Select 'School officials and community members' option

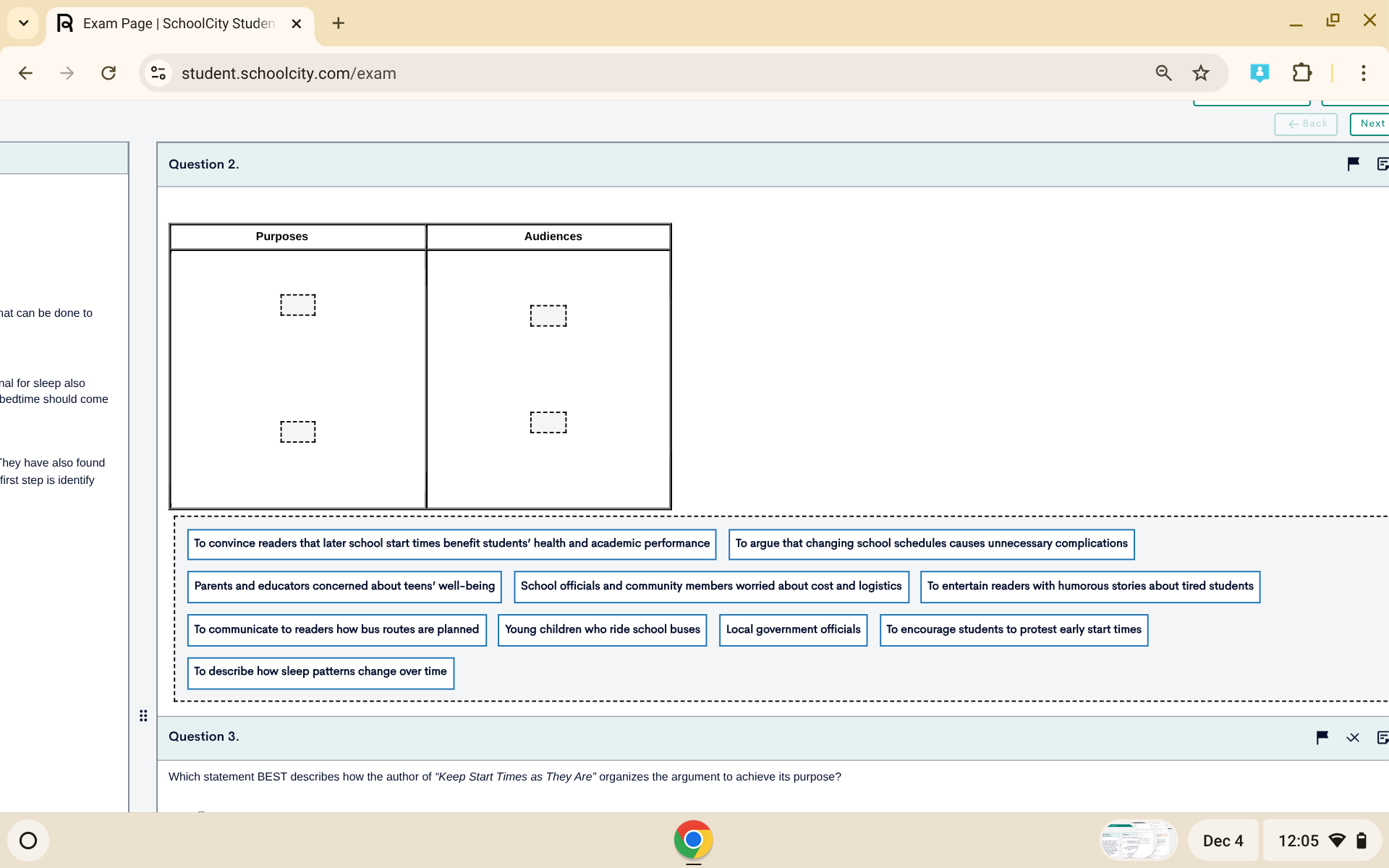pyautogui.click(x=711, y=587)
